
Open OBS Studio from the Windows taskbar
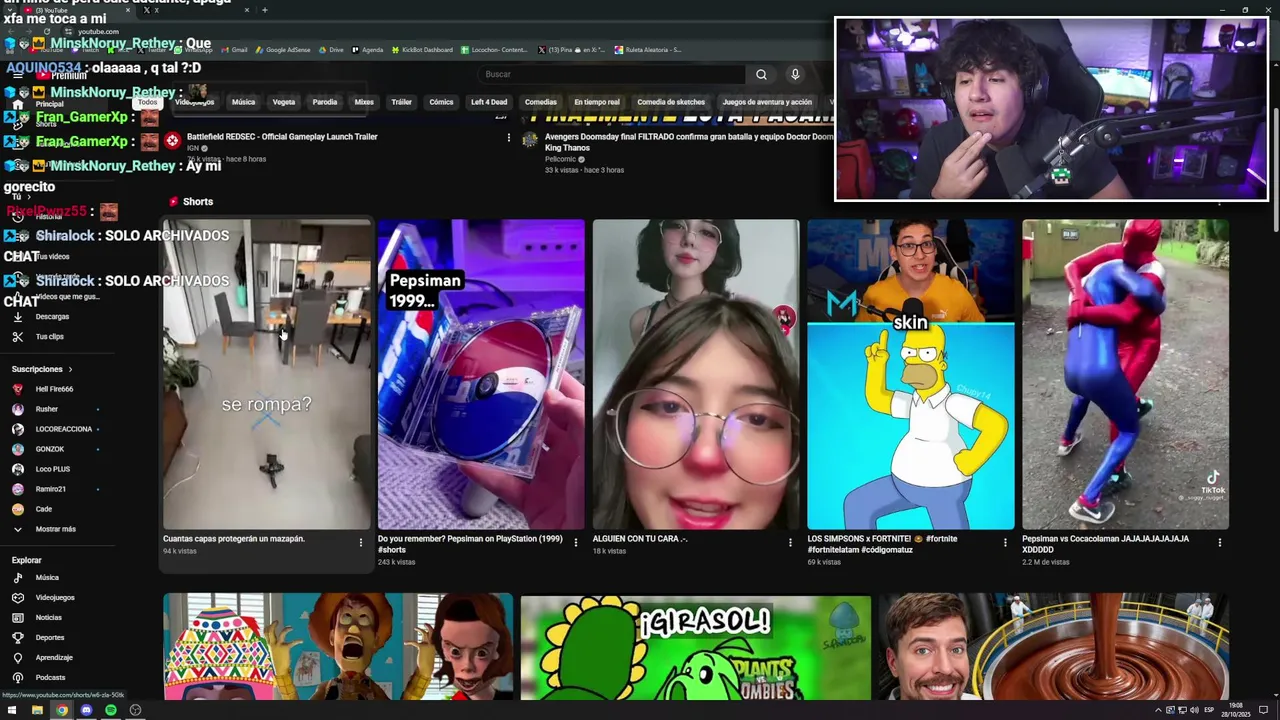(135, 710)
